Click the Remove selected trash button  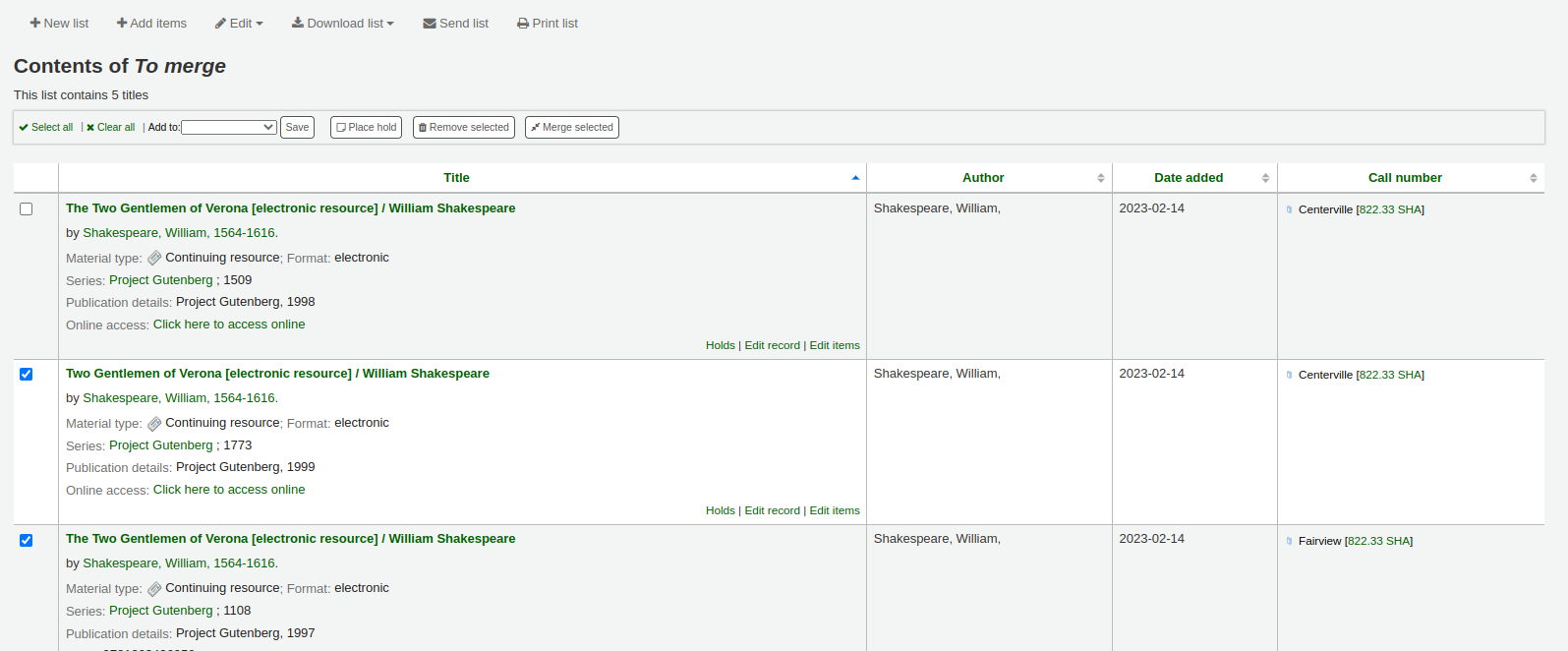coord(463,128)
